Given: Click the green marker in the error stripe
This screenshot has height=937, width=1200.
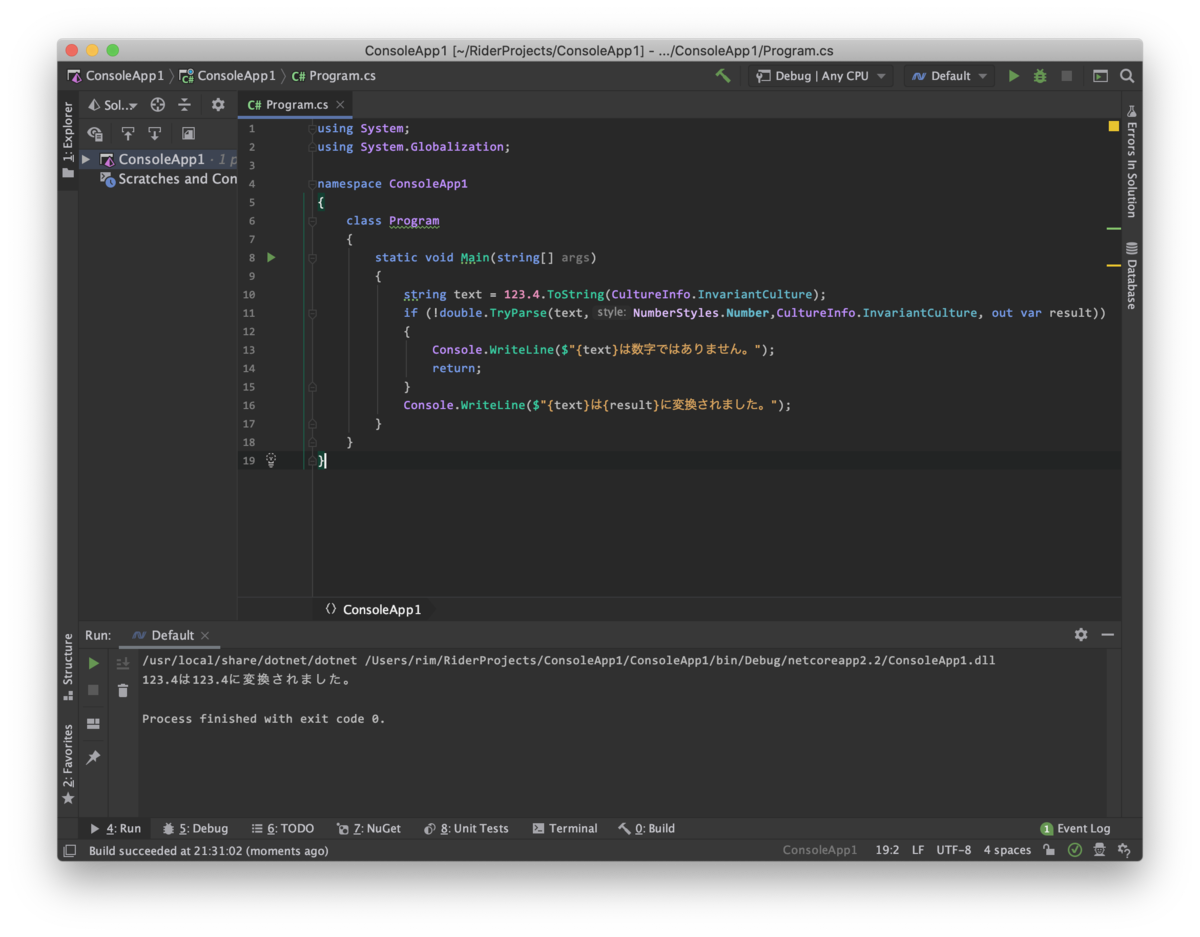Looking at the screenshot, I should coord(1113,229).
